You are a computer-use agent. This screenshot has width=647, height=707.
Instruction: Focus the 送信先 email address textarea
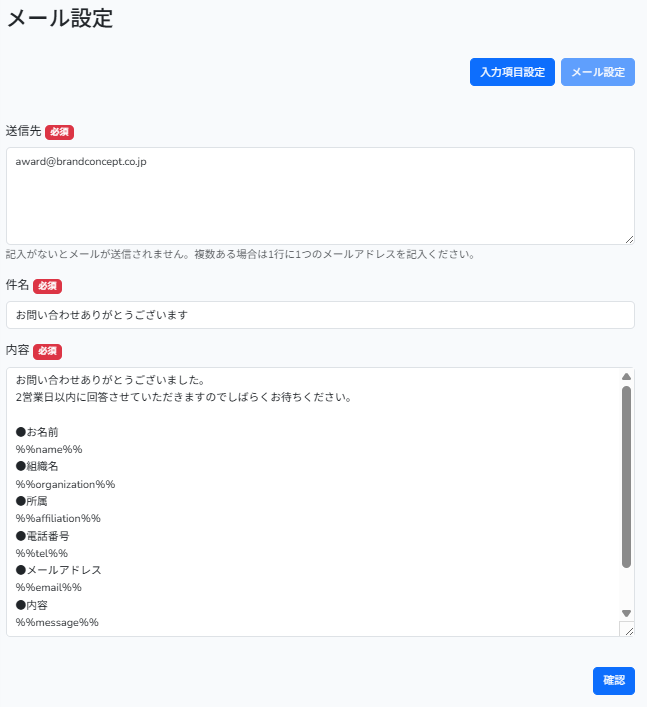tap(320, 195)
